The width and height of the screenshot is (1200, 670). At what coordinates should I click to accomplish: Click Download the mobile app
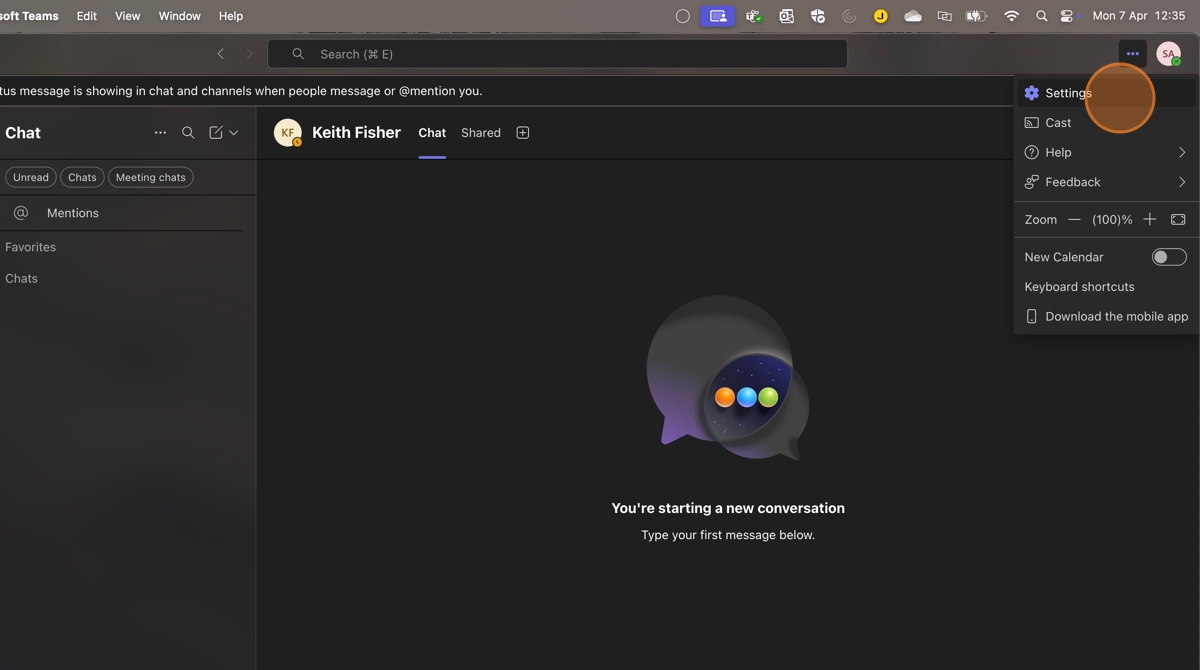point(1106,316)
